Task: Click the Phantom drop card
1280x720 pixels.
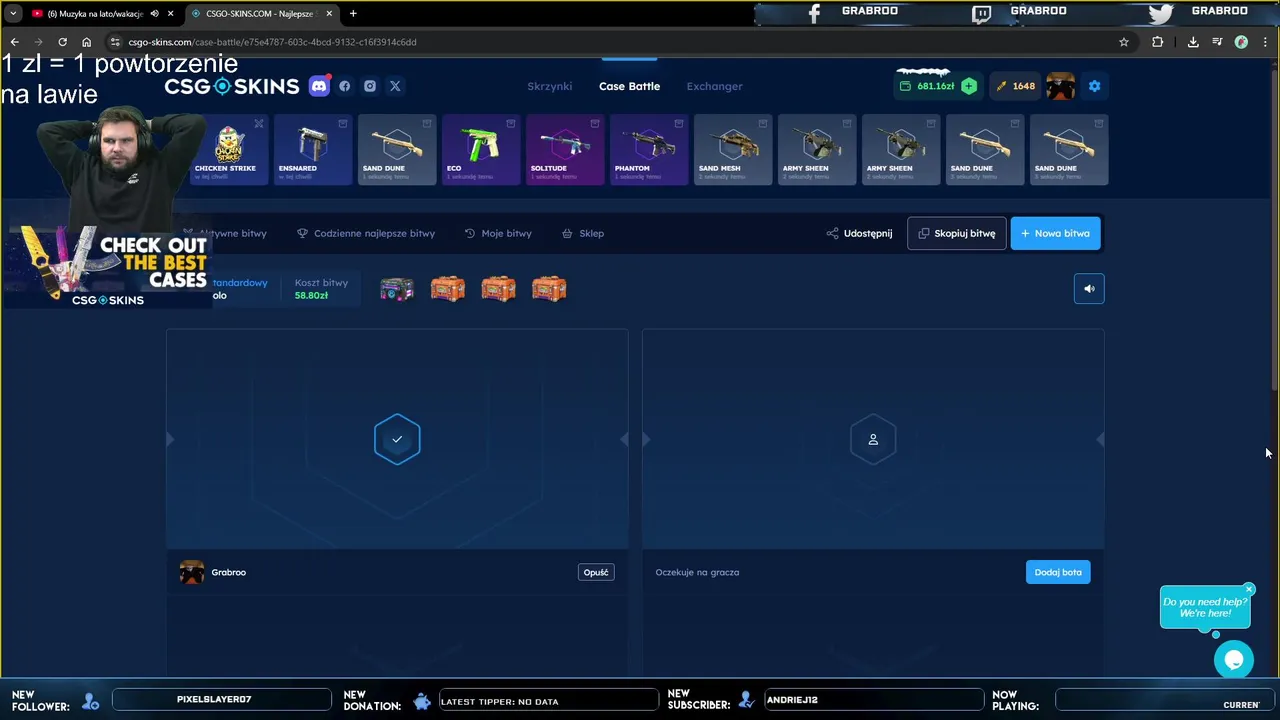Action: click(x=649, y=150)
